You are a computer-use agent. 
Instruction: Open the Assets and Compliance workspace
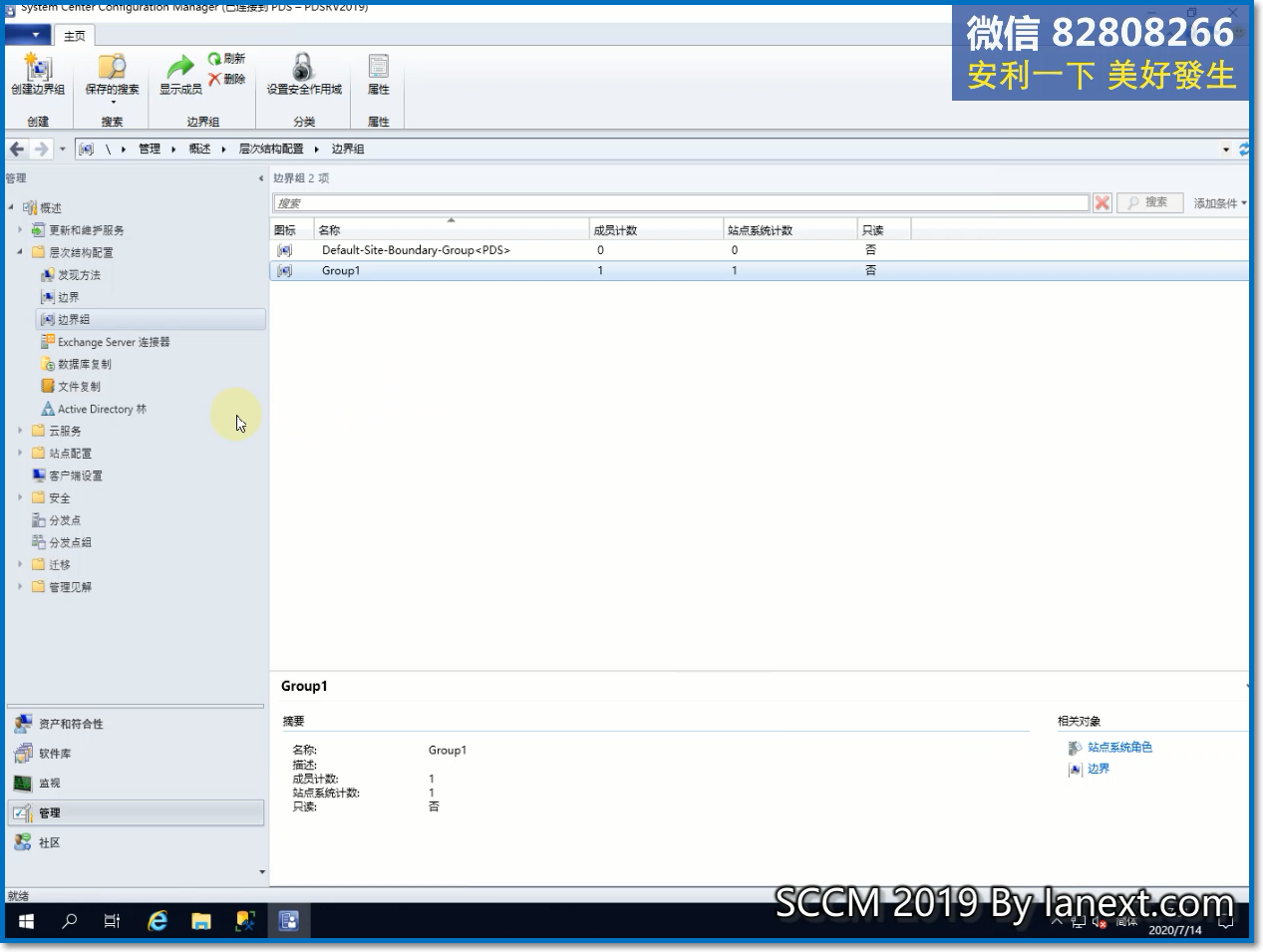tap(136, 724)
